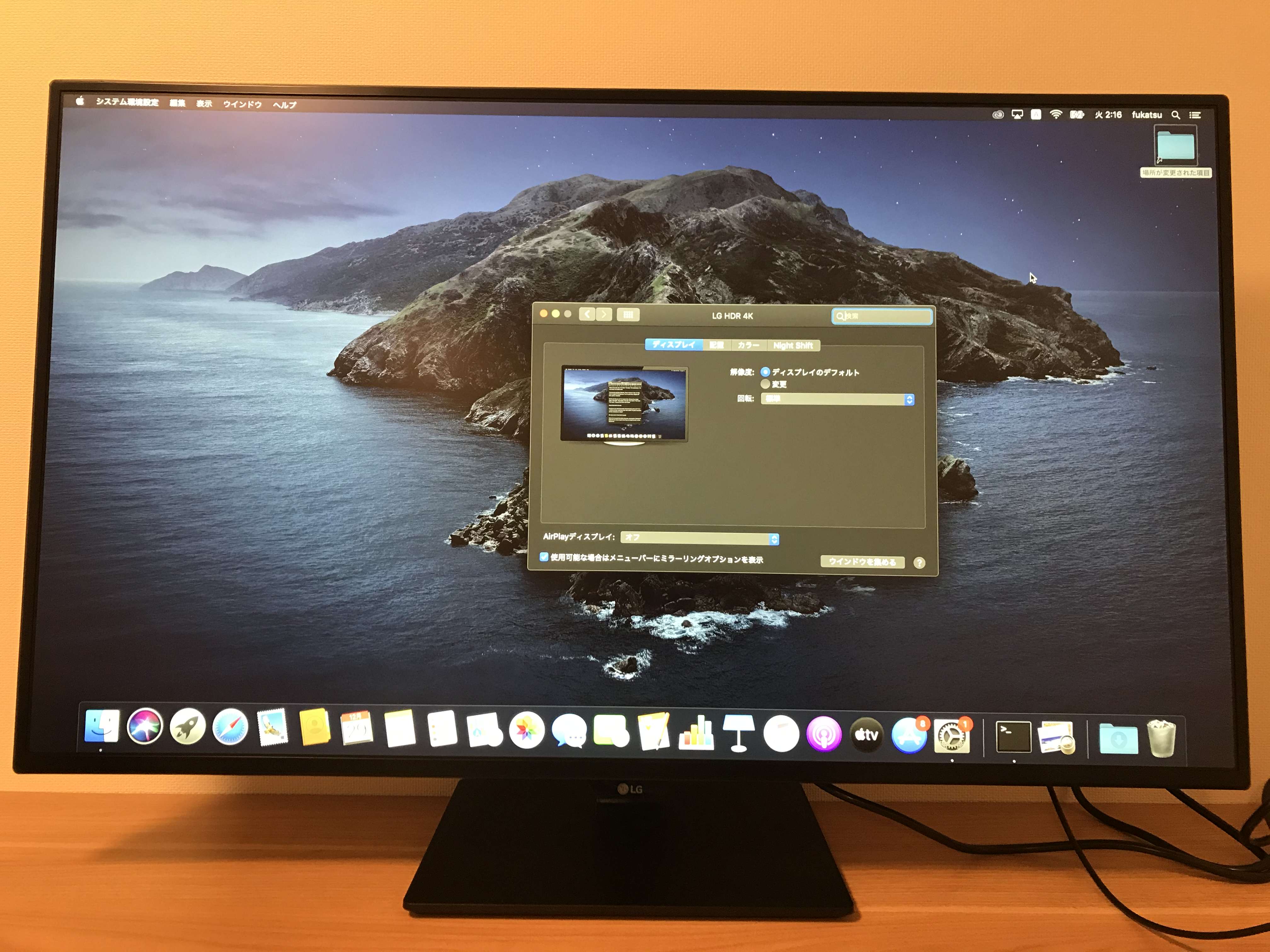Show all preferences with the grid button
The width and height of the screenshot is (1270, 952).
click(x=628, y=314)
